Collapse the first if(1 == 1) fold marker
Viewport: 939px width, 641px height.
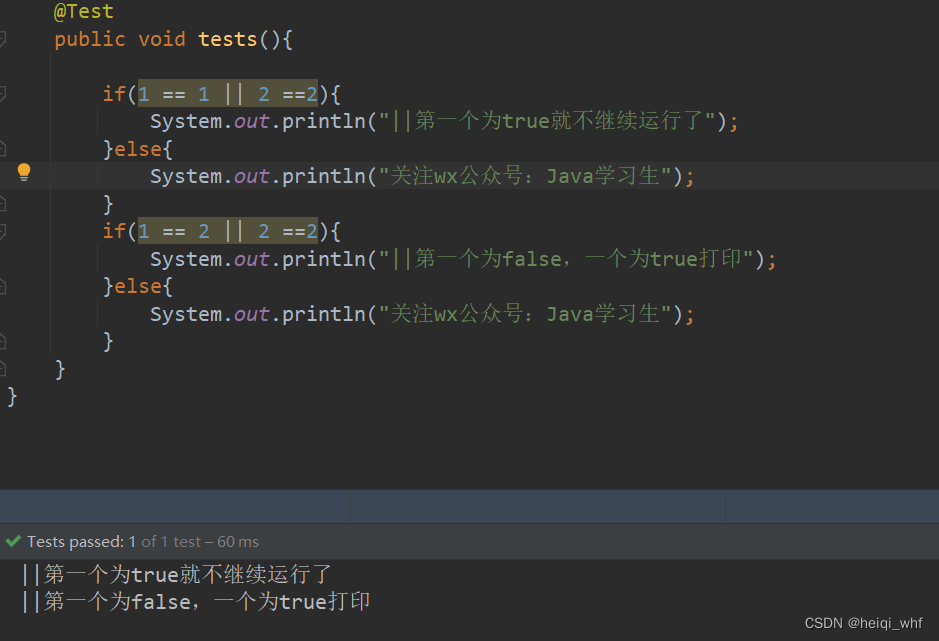click(x=2, y=94)
